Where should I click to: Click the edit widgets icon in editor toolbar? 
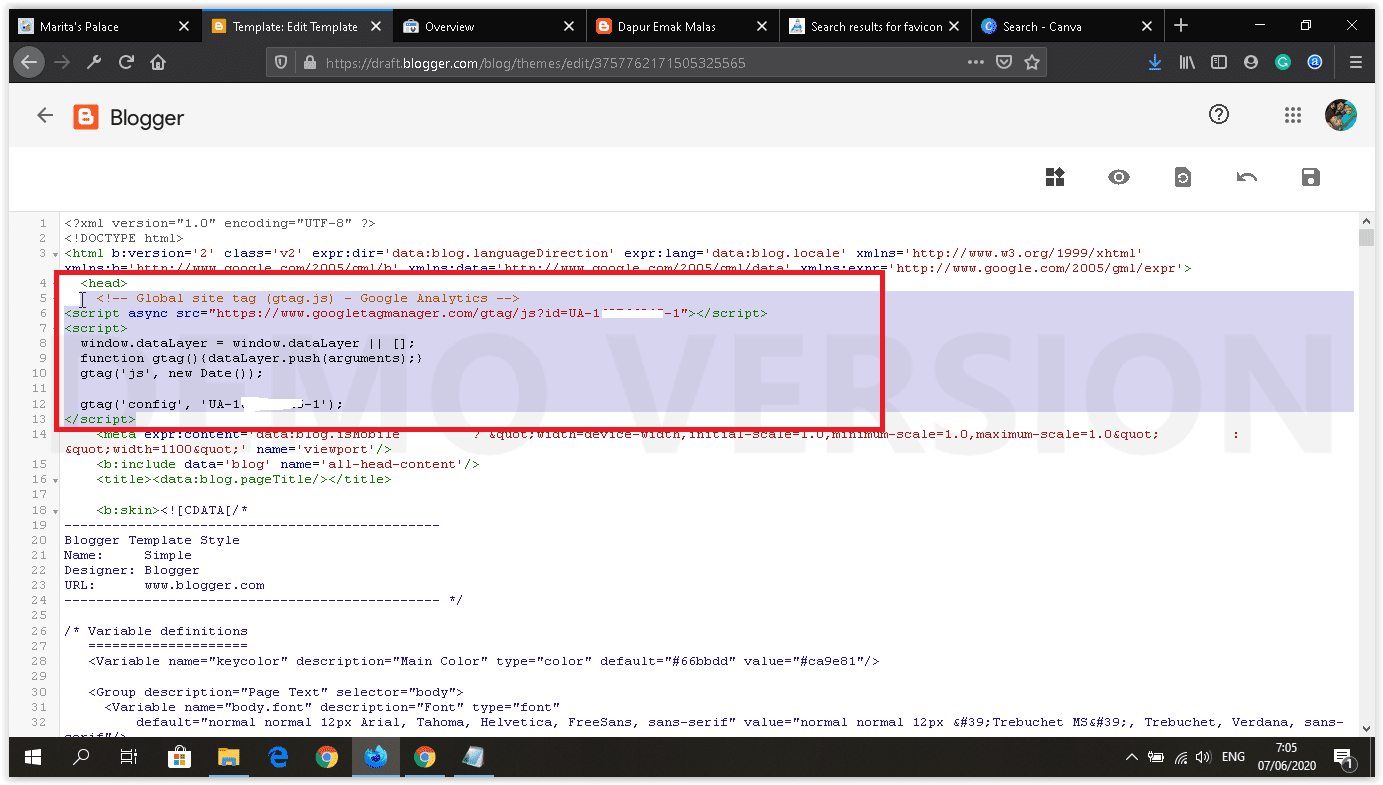point(1055,177)
